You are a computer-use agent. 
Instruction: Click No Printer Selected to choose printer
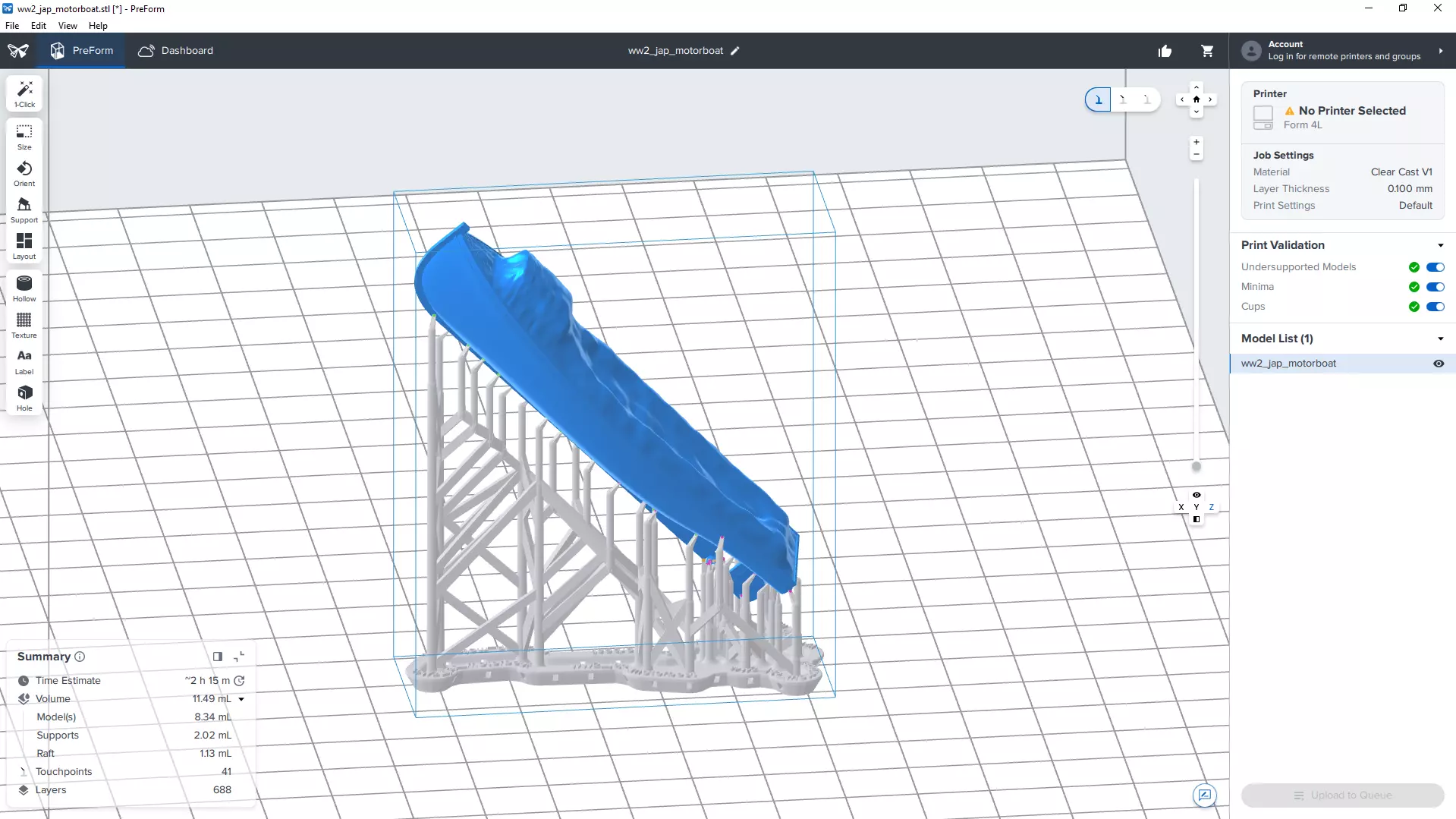pyautogui.click(x=1352, y=111)
